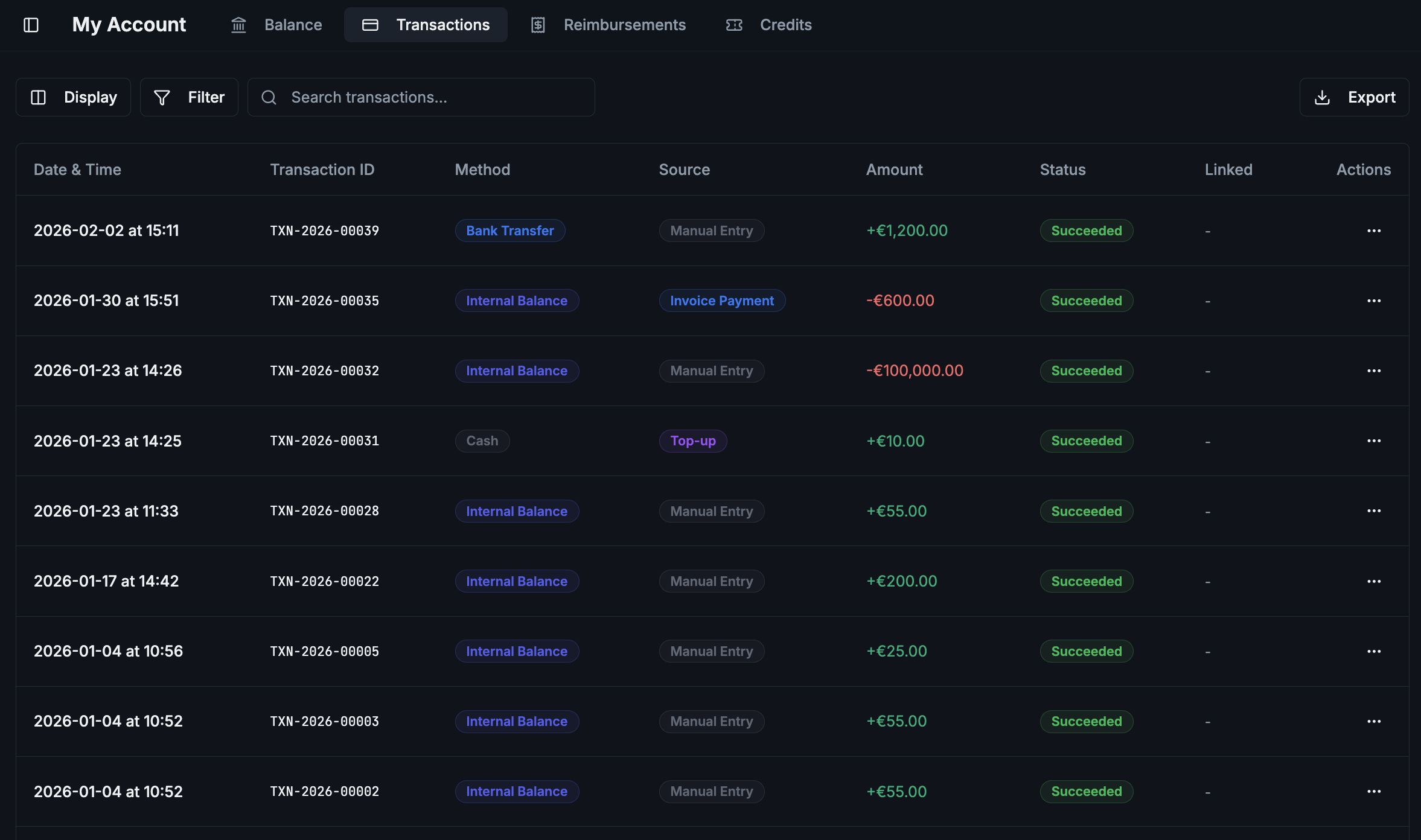This screenshot has width=1421, height=840.
Task: Toggle the sidebar panel icon
Action: (x=31, y=25)
